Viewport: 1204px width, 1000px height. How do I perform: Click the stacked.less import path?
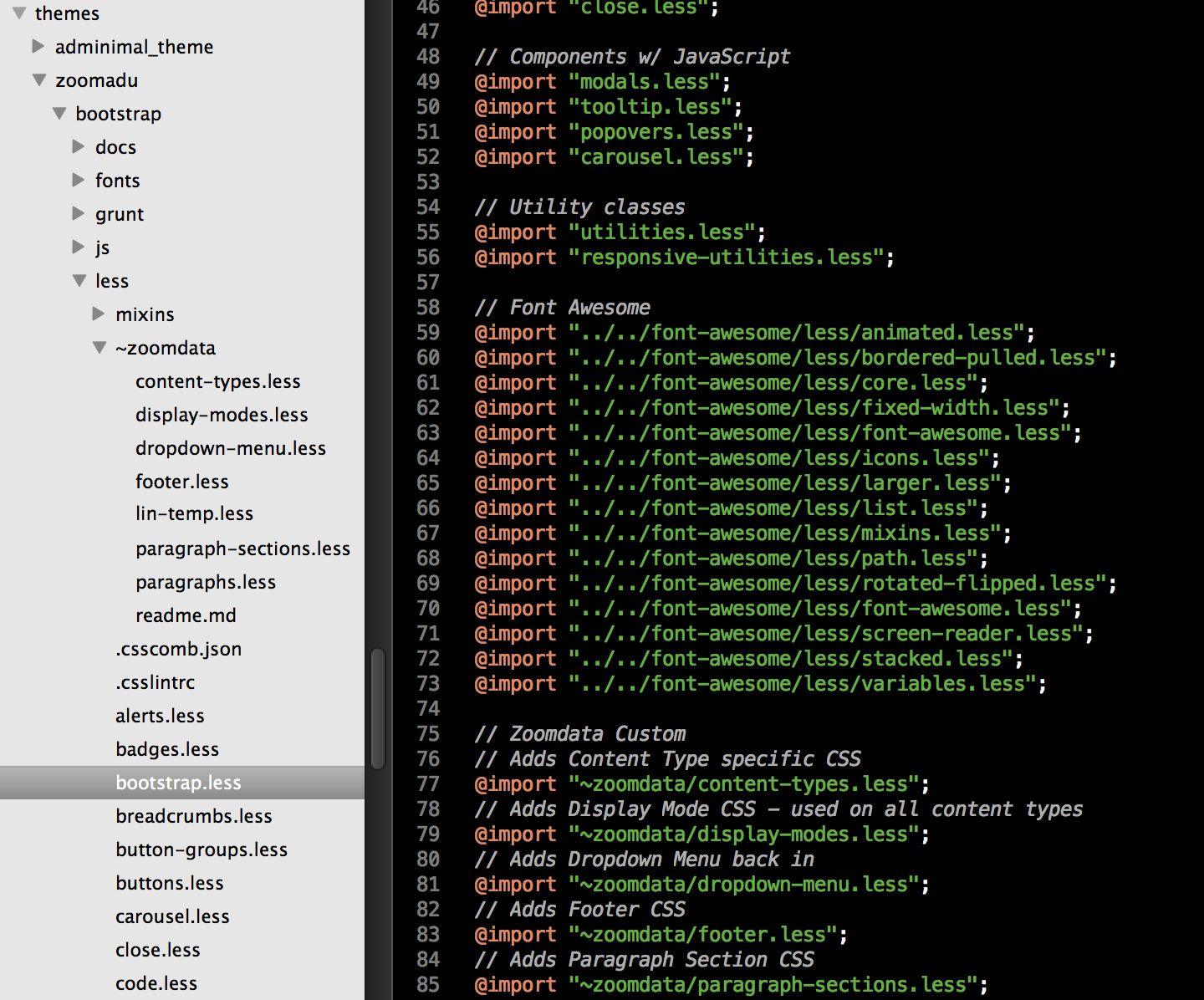click(x=791, y=658)
